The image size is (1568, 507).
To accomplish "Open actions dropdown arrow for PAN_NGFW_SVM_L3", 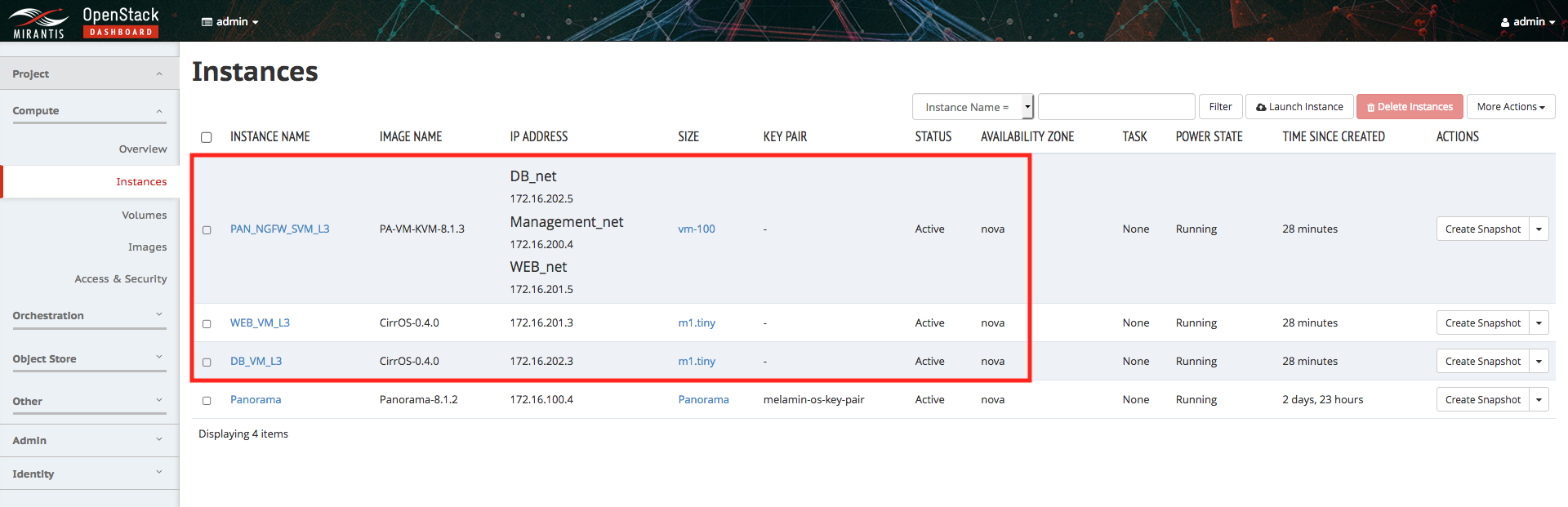I will pyautogui.click(x=1539, y=229).
